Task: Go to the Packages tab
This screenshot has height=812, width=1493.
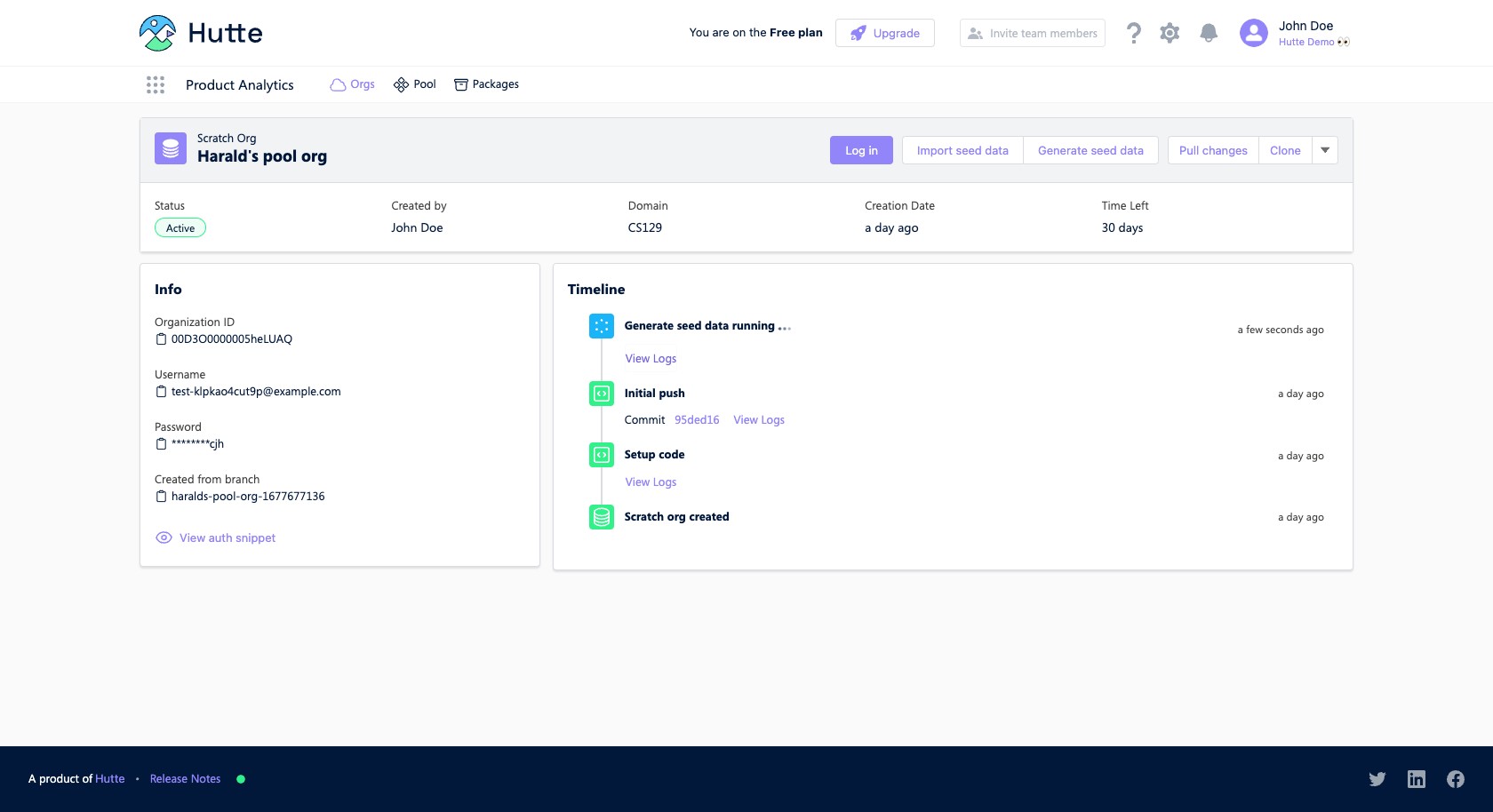Action: pos(486,84)
